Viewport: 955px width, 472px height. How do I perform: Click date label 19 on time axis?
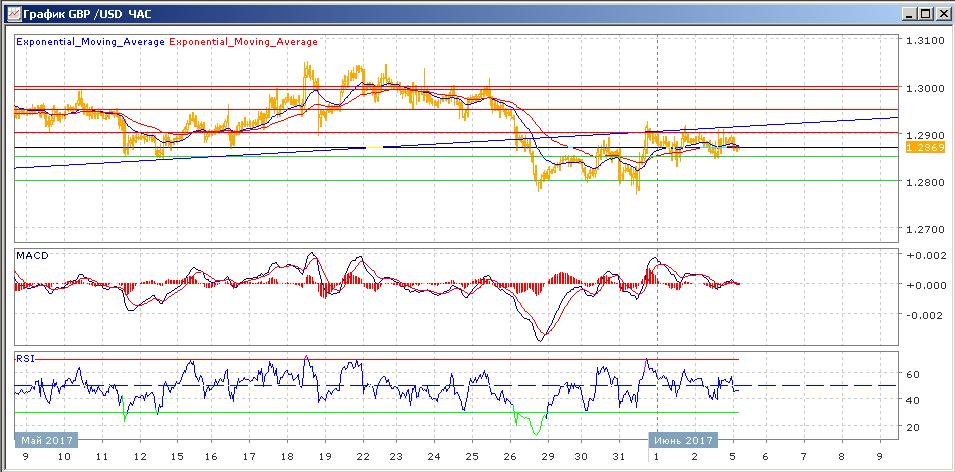click(325, 456)
